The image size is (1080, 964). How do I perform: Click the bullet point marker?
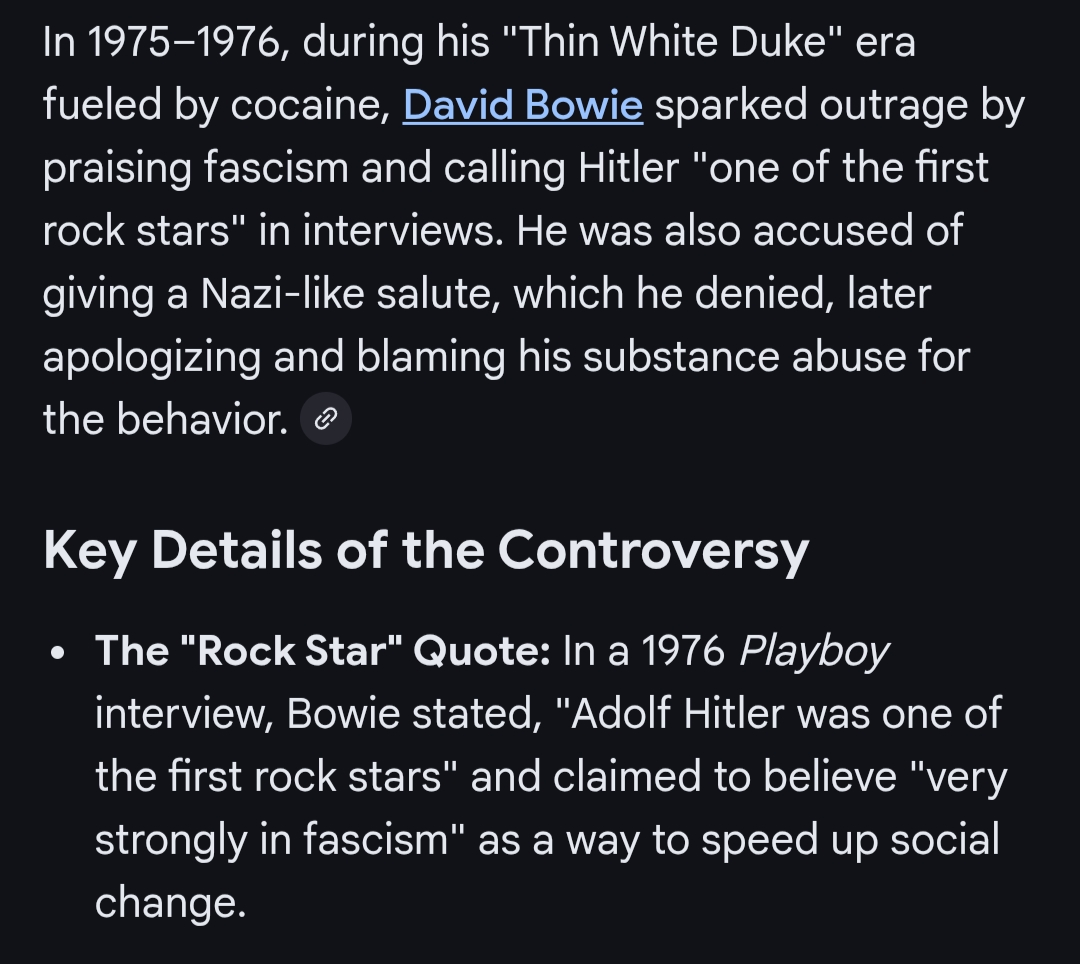coord(59,654)
